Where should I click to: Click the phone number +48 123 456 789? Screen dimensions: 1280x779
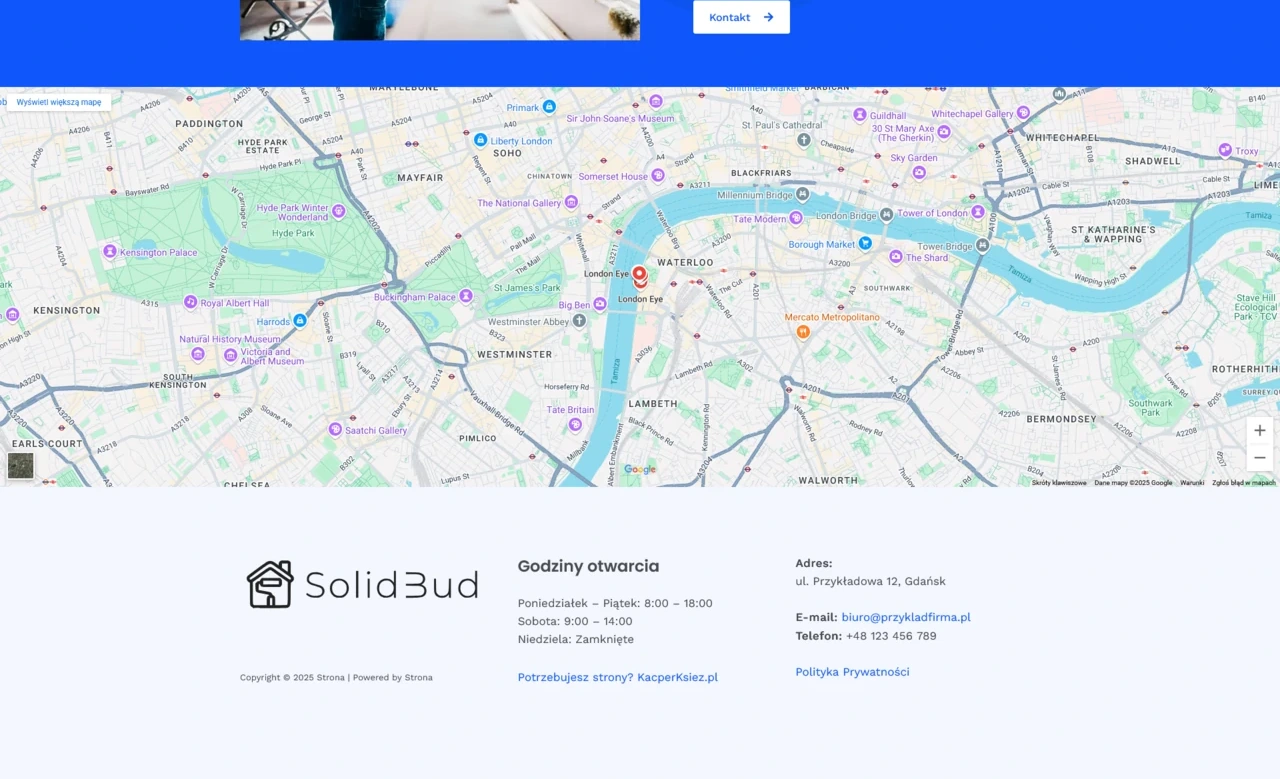[891, 636]
